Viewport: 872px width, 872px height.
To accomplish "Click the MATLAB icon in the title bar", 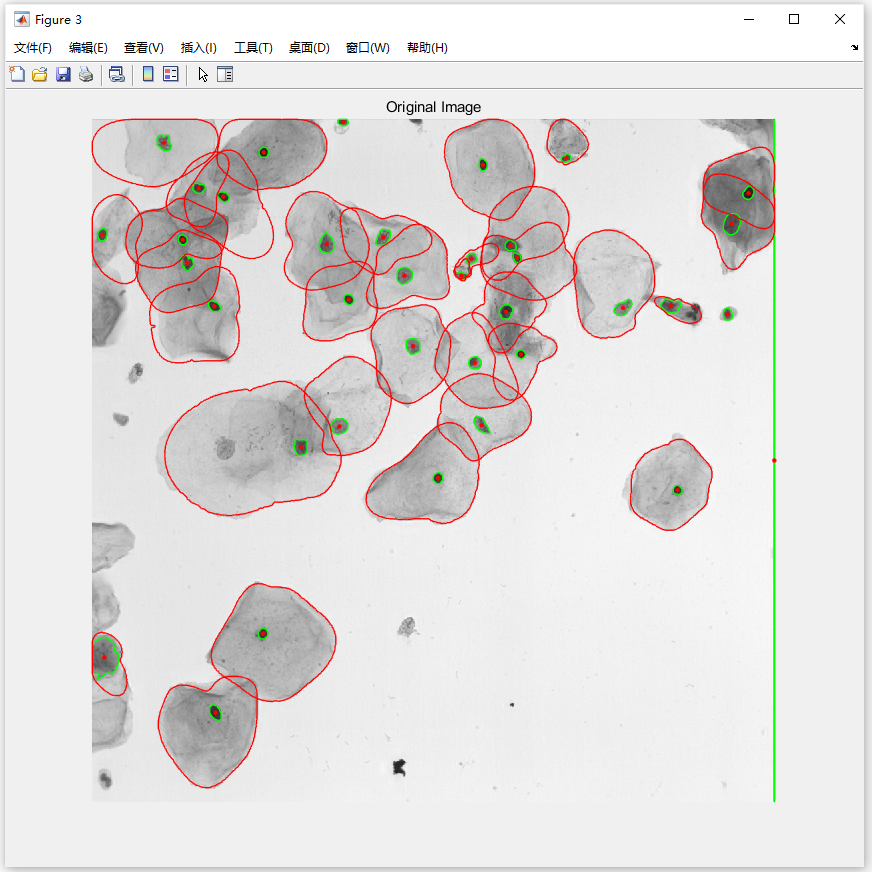I will (22, 19).
